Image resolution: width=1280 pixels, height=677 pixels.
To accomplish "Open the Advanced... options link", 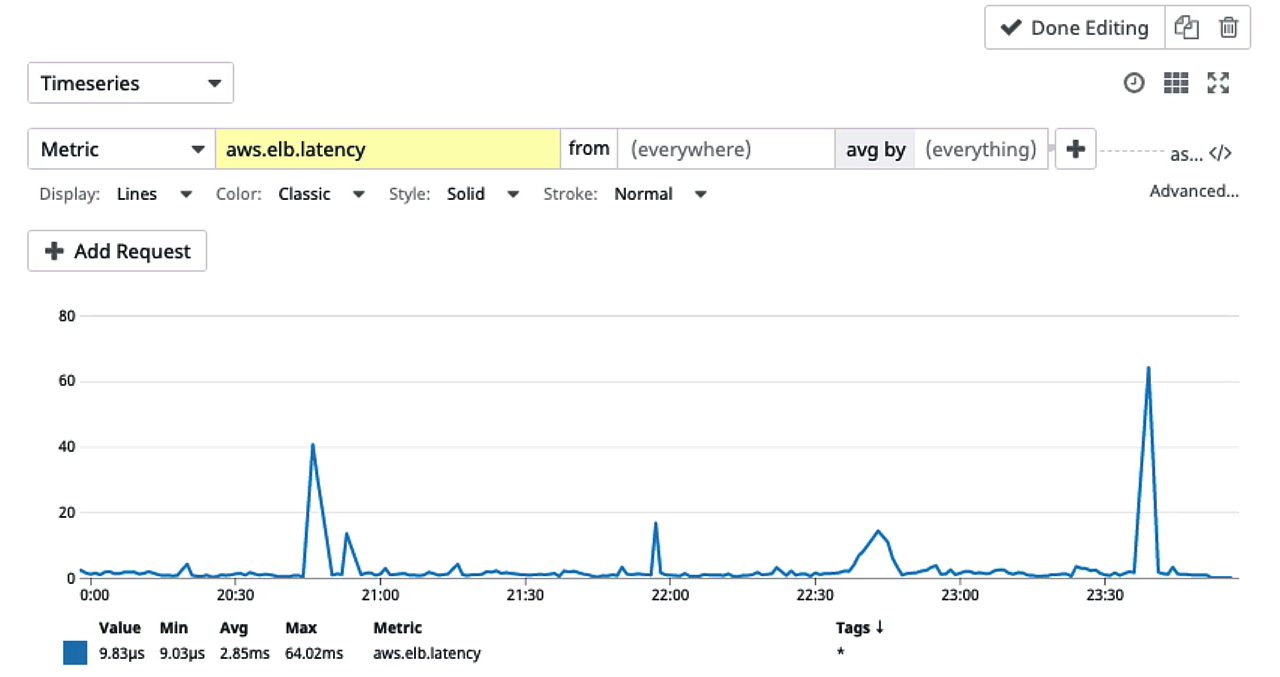I will (x=1194, y=191).
